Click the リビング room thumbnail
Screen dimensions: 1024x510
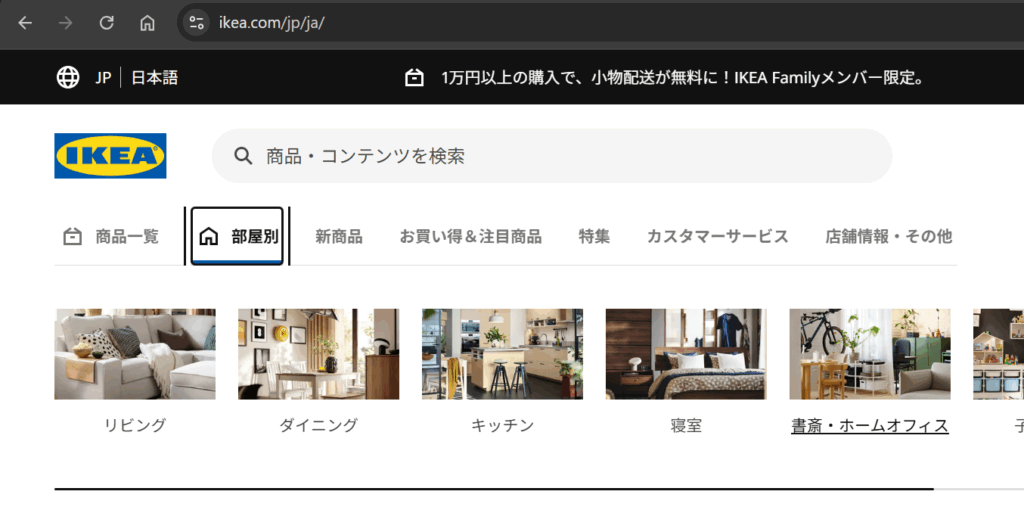tap(135, 354)
